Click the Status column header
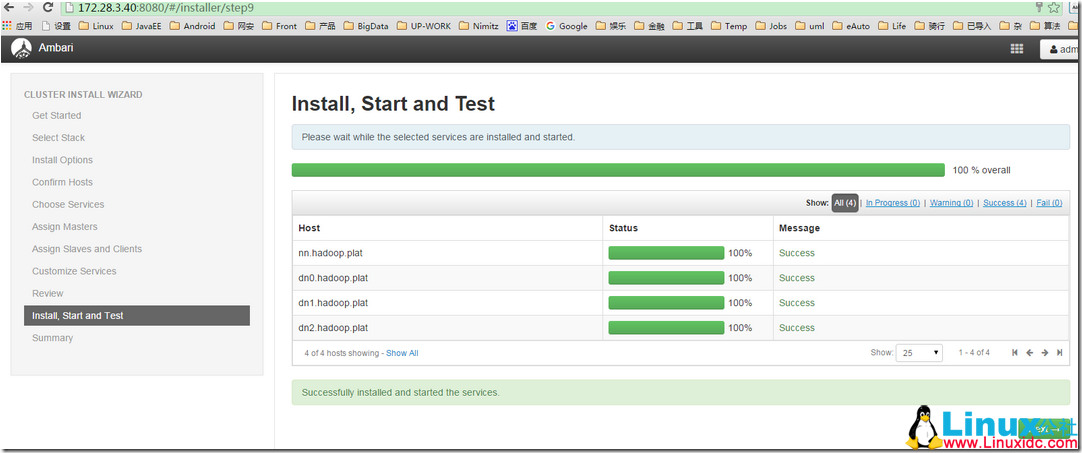This screenshot has height=453, width=1082. coord(623,228)
